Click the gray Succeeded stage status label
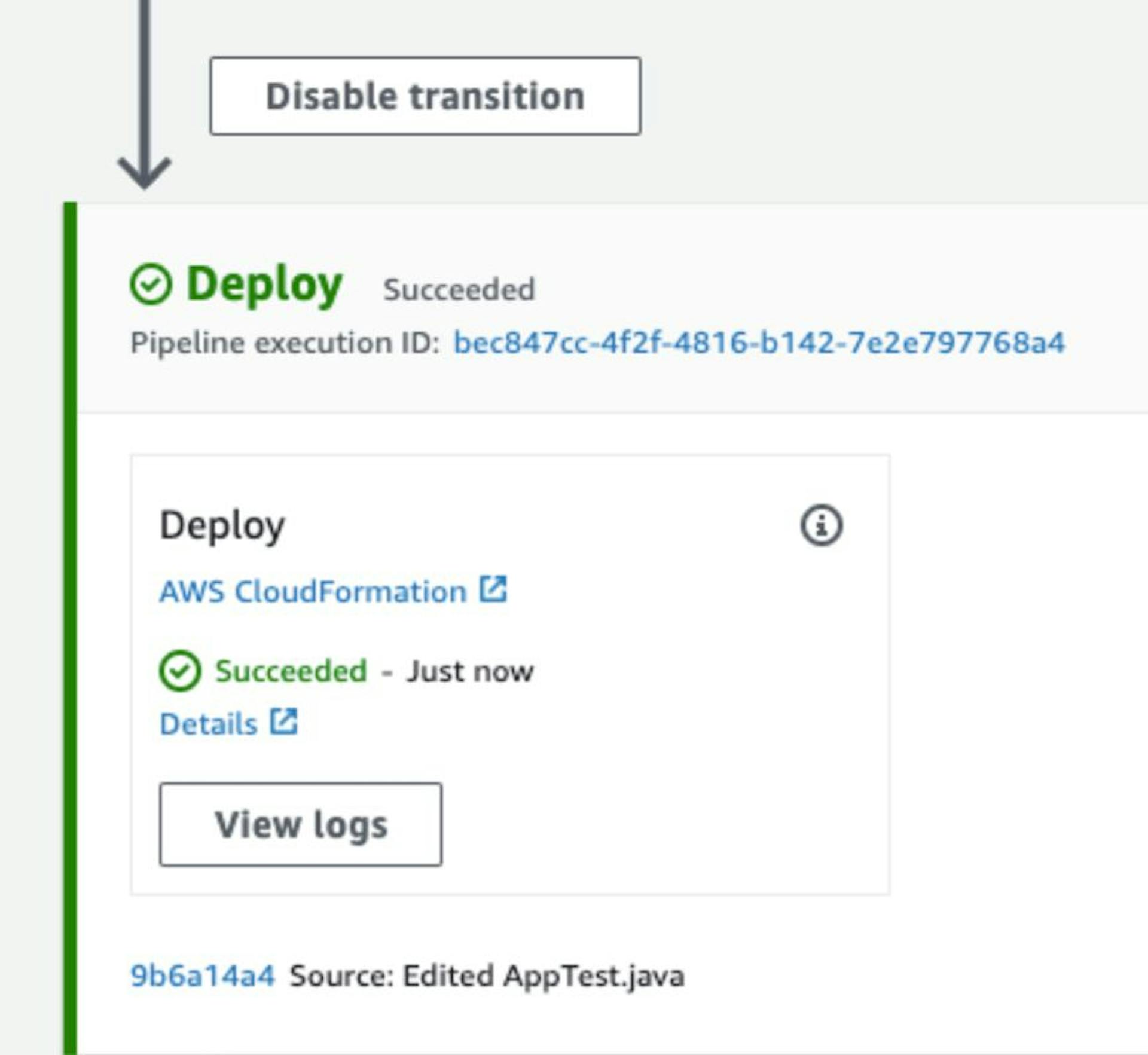Viewport: 1148px width, 1055px height. pos(459,290)
